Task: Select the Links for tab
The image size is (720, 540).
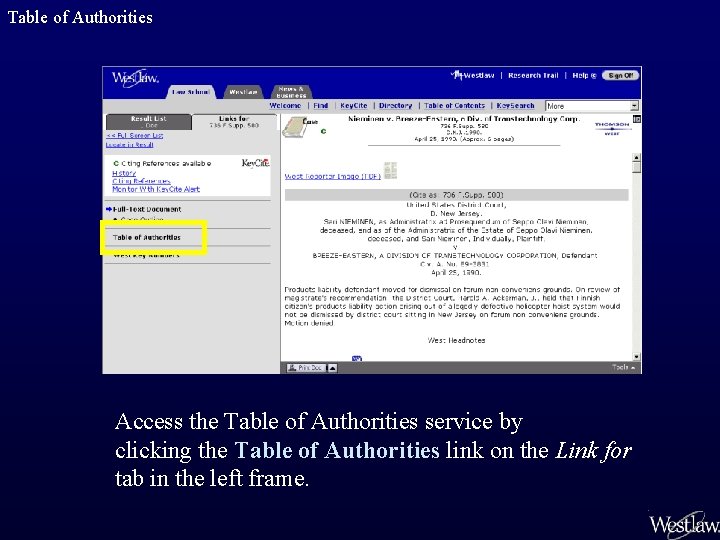Action: click(x=234, y=122)
